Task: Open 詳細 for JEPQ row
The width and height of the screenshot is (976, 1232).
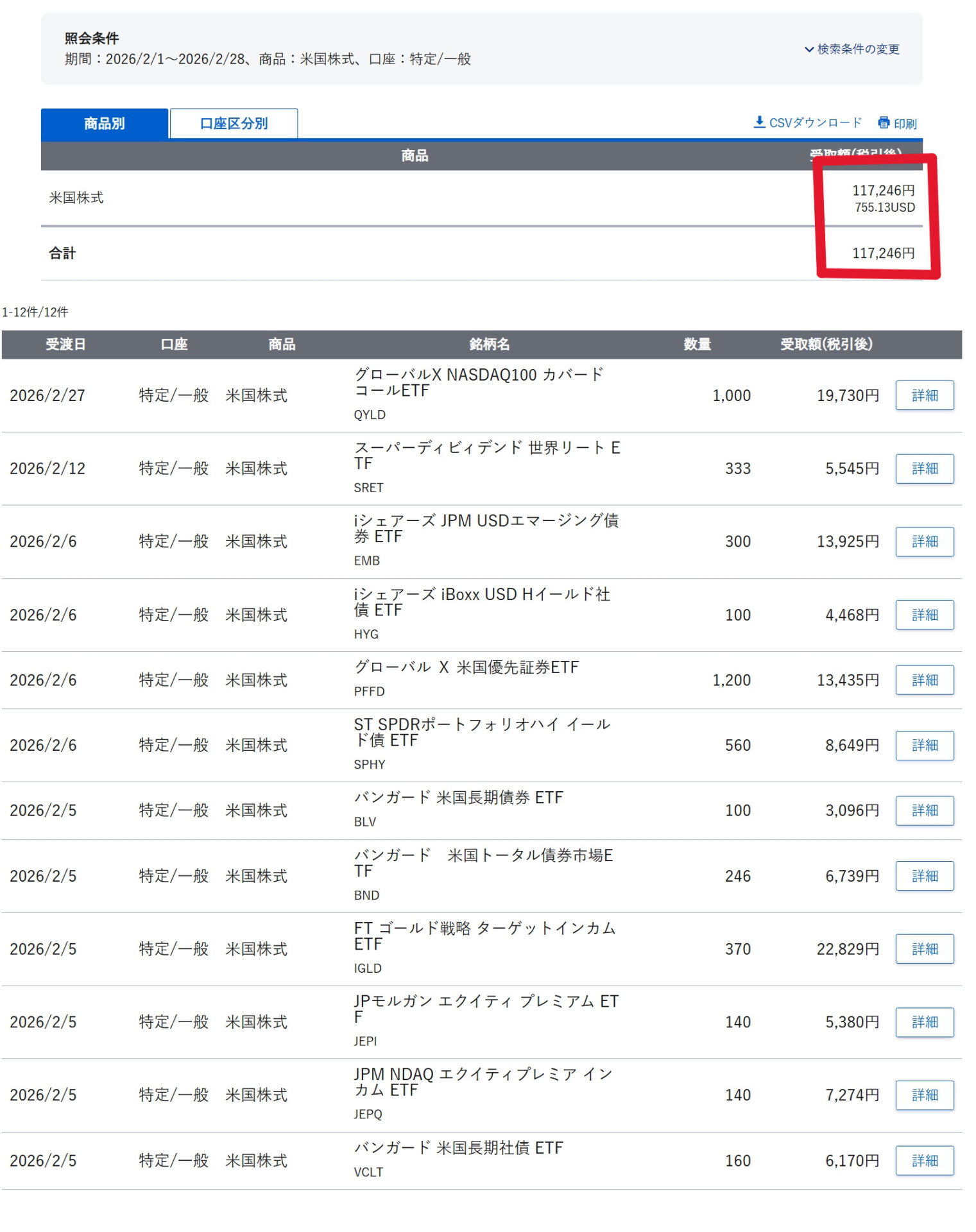Action: pyautogui.click(x=924, y=1095)
